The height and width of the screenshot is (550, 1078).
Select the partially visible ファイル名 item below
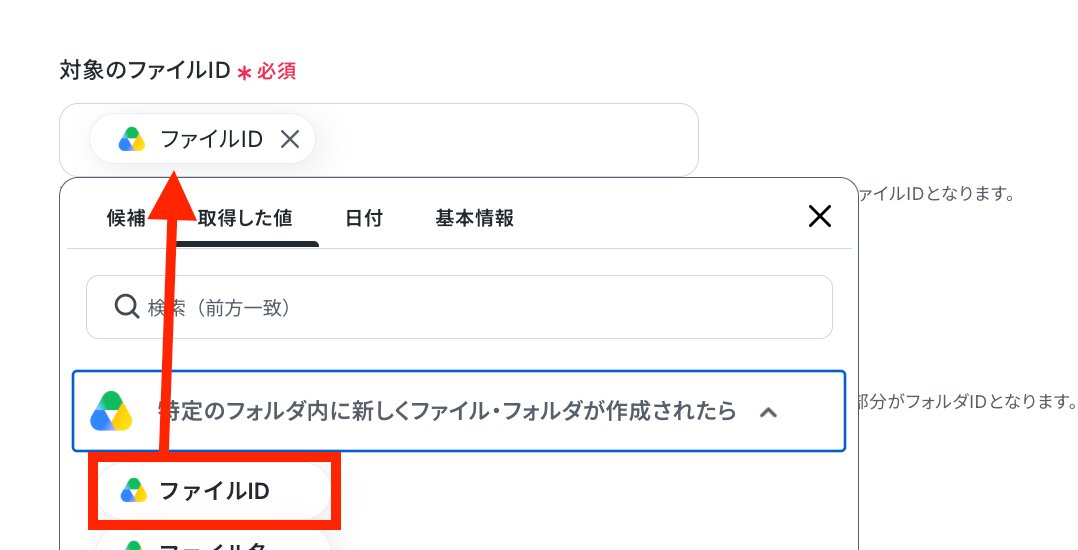pos(214,540)
